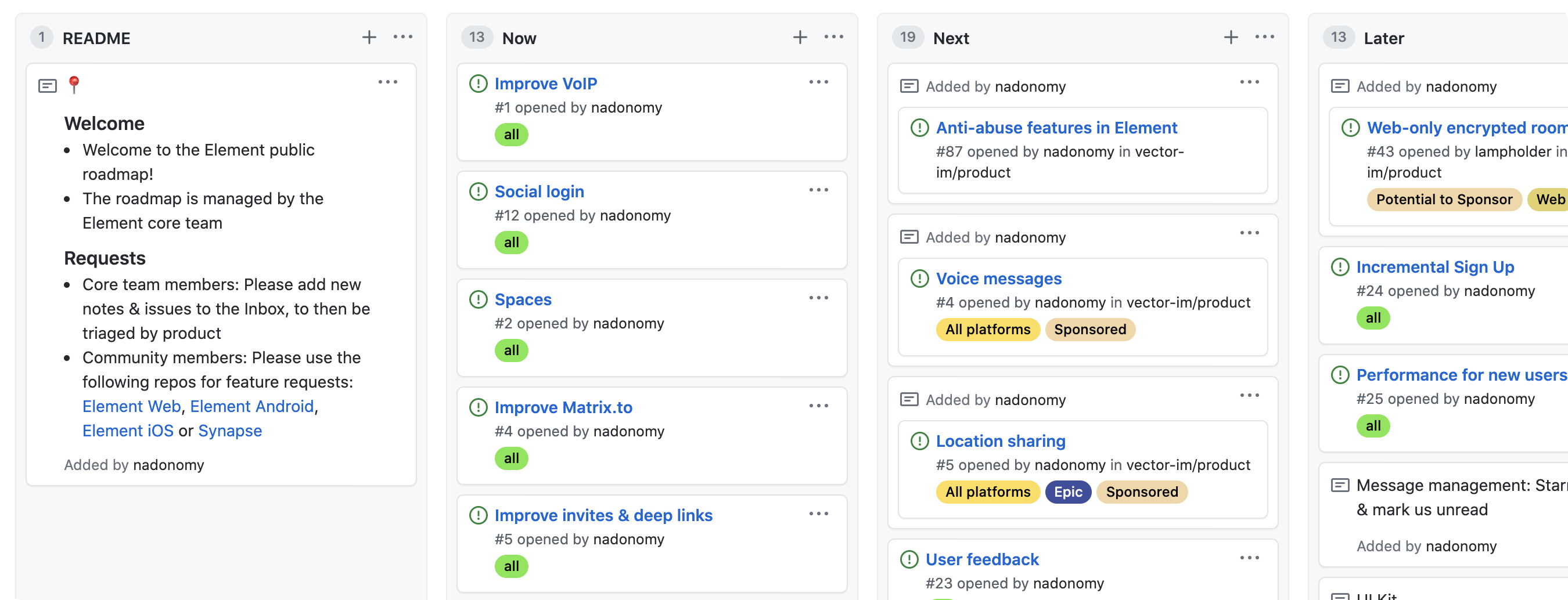Click the note icon above Location sharing
1568x600 pixels.
[909, 399]
